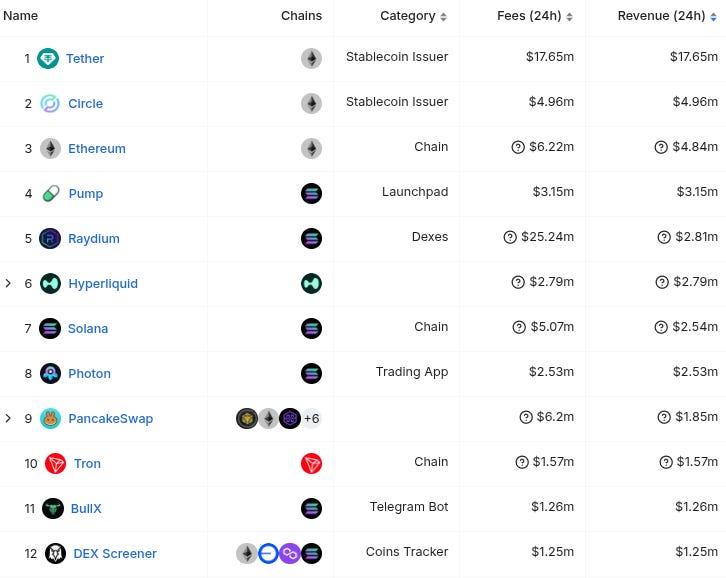726x578 pixels.
Task: Click the question icon next to Ethereum revenue
Action: [661, 147]
